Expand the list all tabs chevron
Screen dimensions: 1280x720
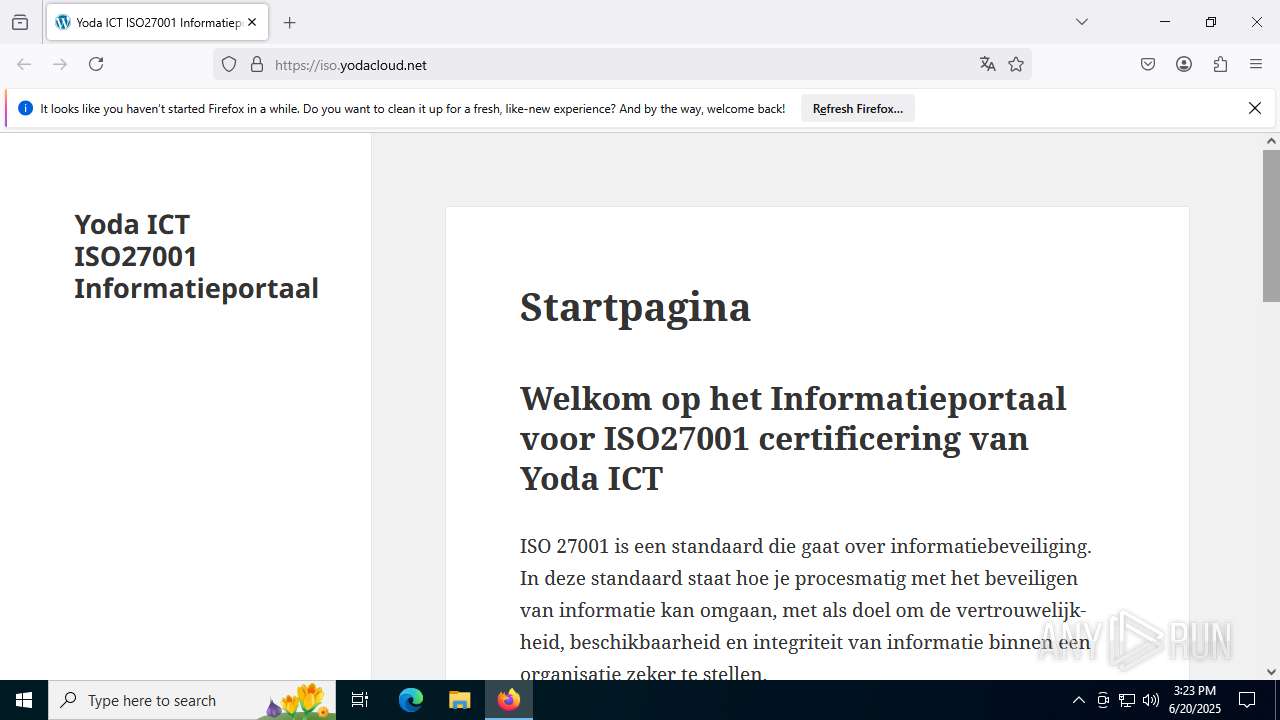point(1082,22)
